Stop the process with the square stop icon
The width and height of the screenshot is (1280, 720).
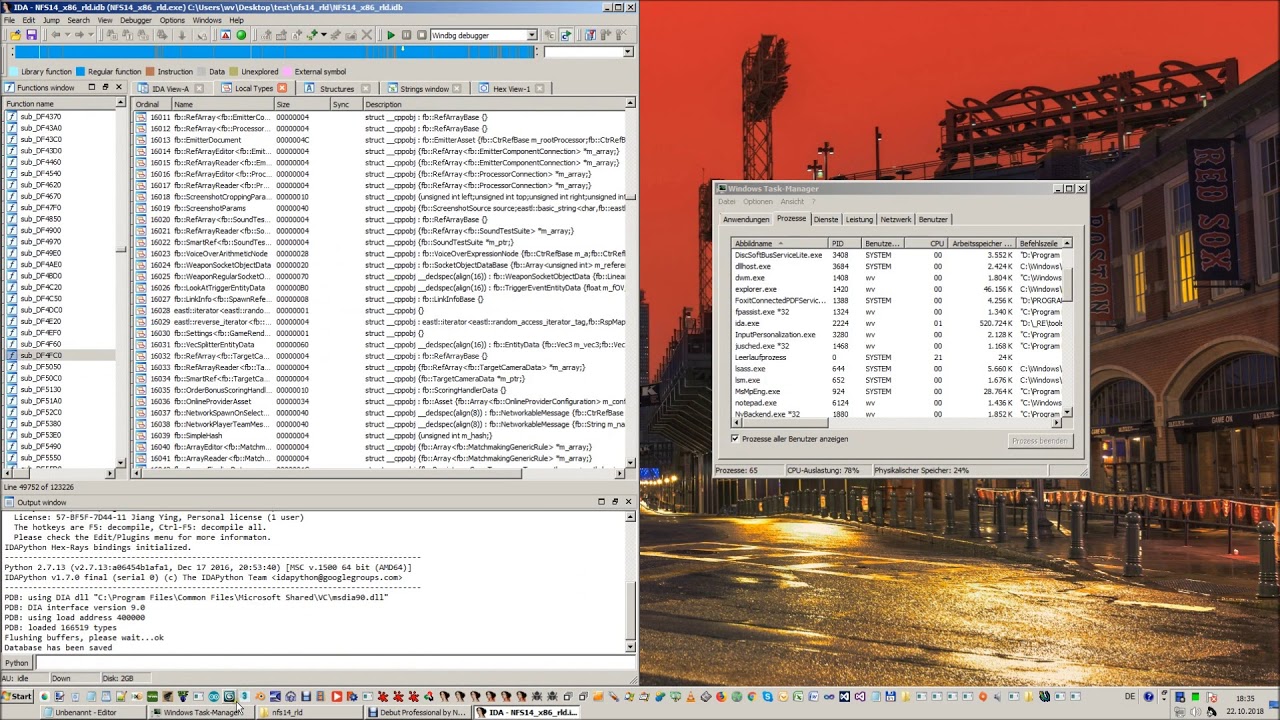coord(422,35)
